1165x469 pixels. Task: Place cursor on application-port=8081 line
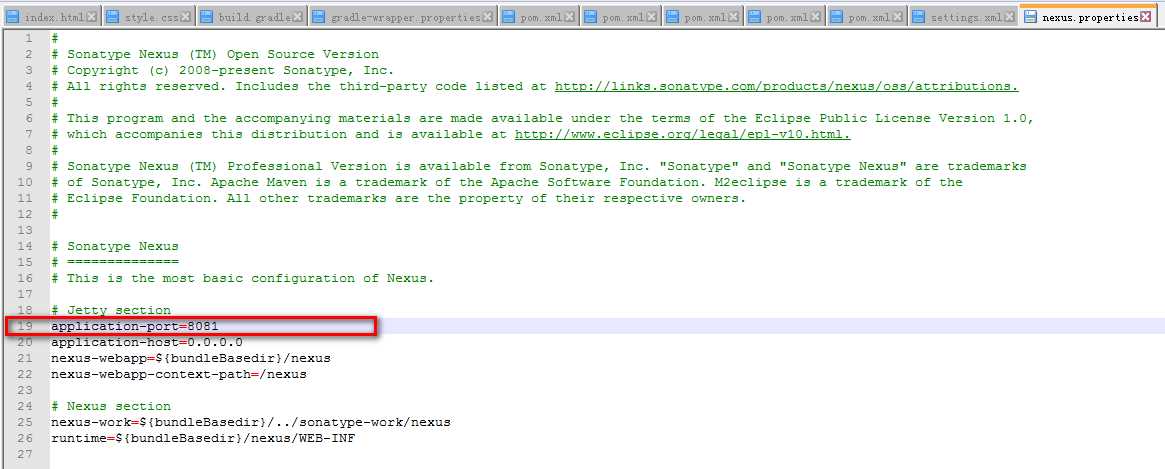[134, 326]
